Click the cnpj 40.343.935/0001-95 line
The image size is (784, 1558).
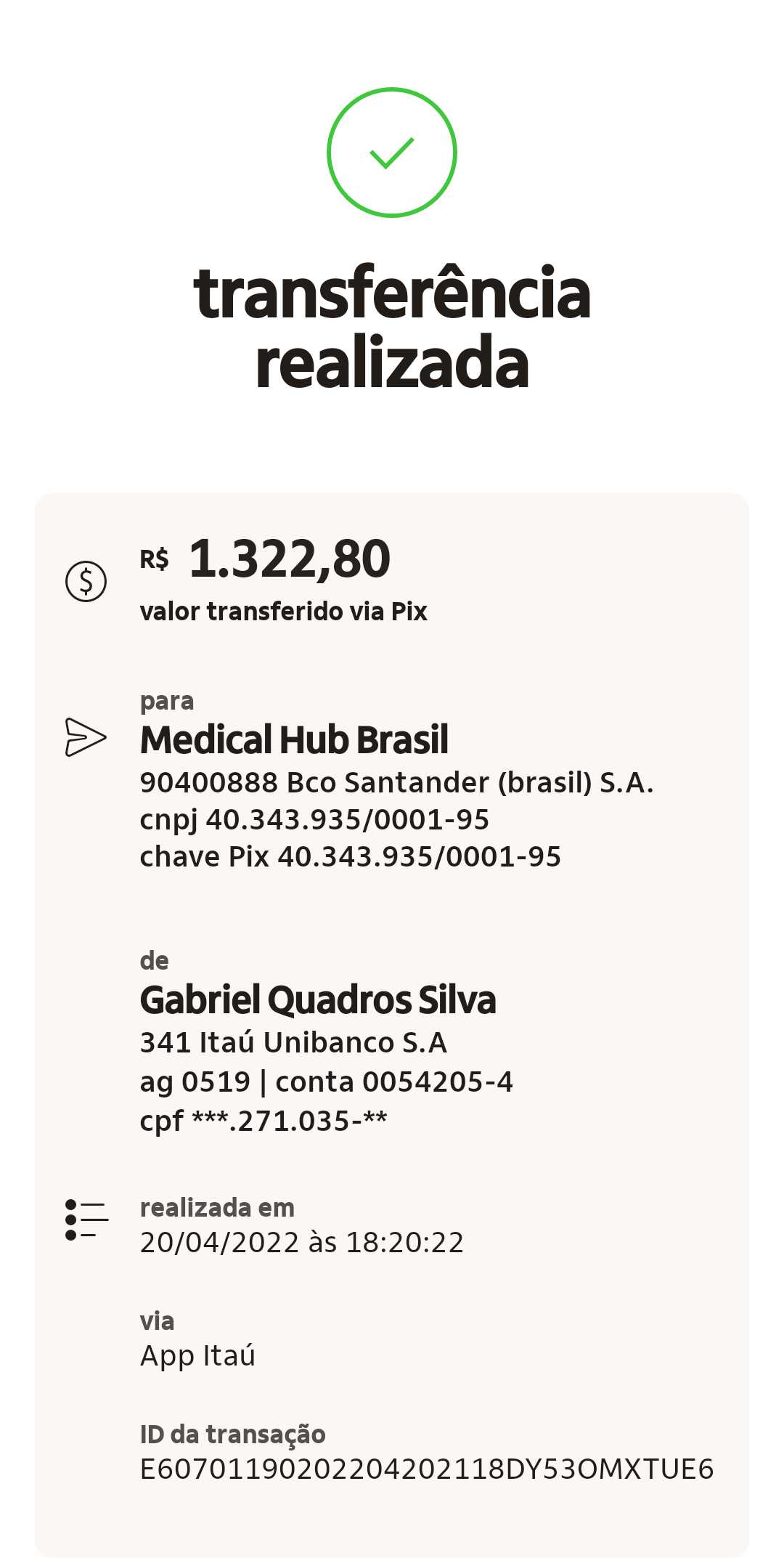pos(314,821)
